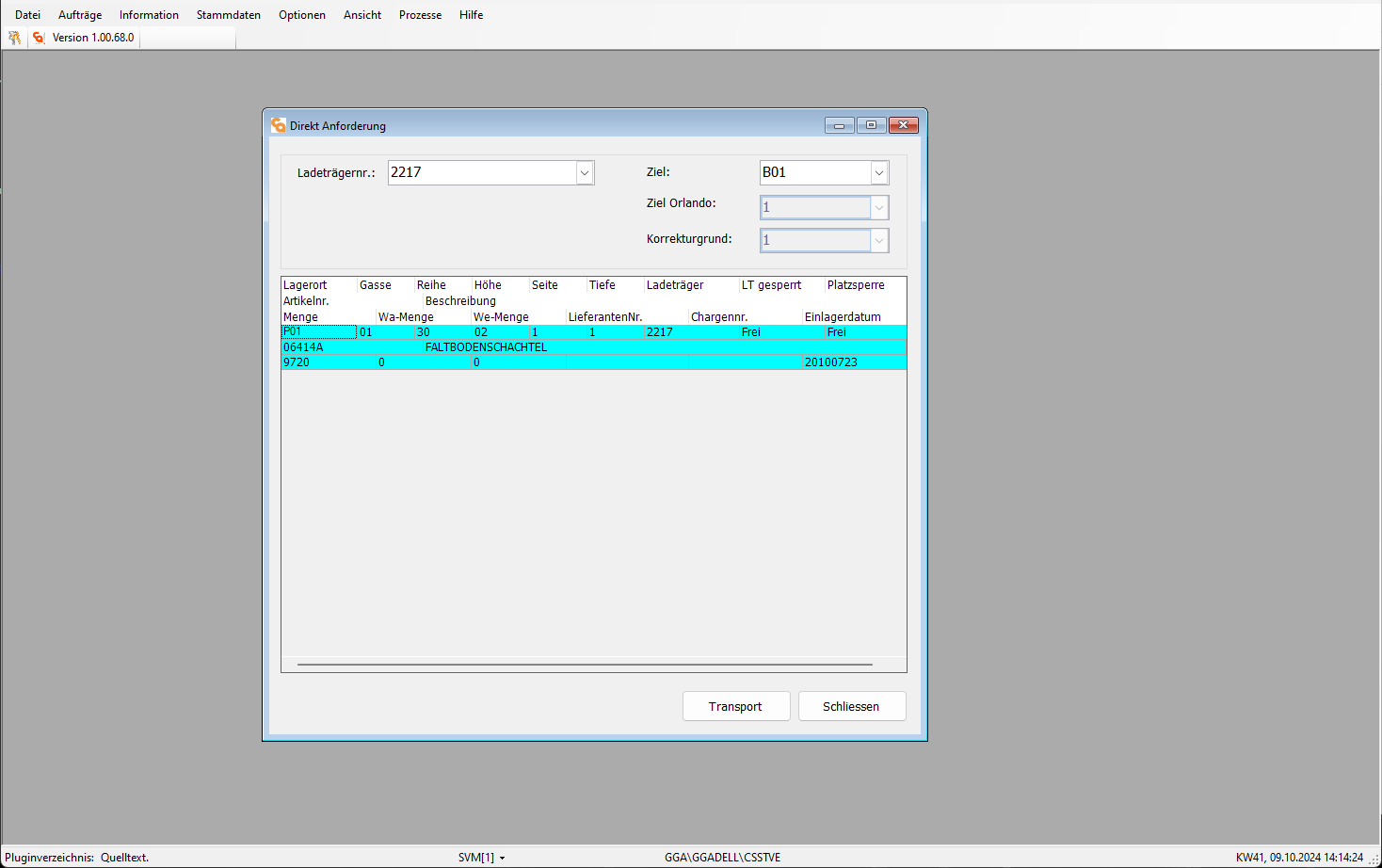Click the Gasse column header
1382x868 pixels.
[376, 285]
